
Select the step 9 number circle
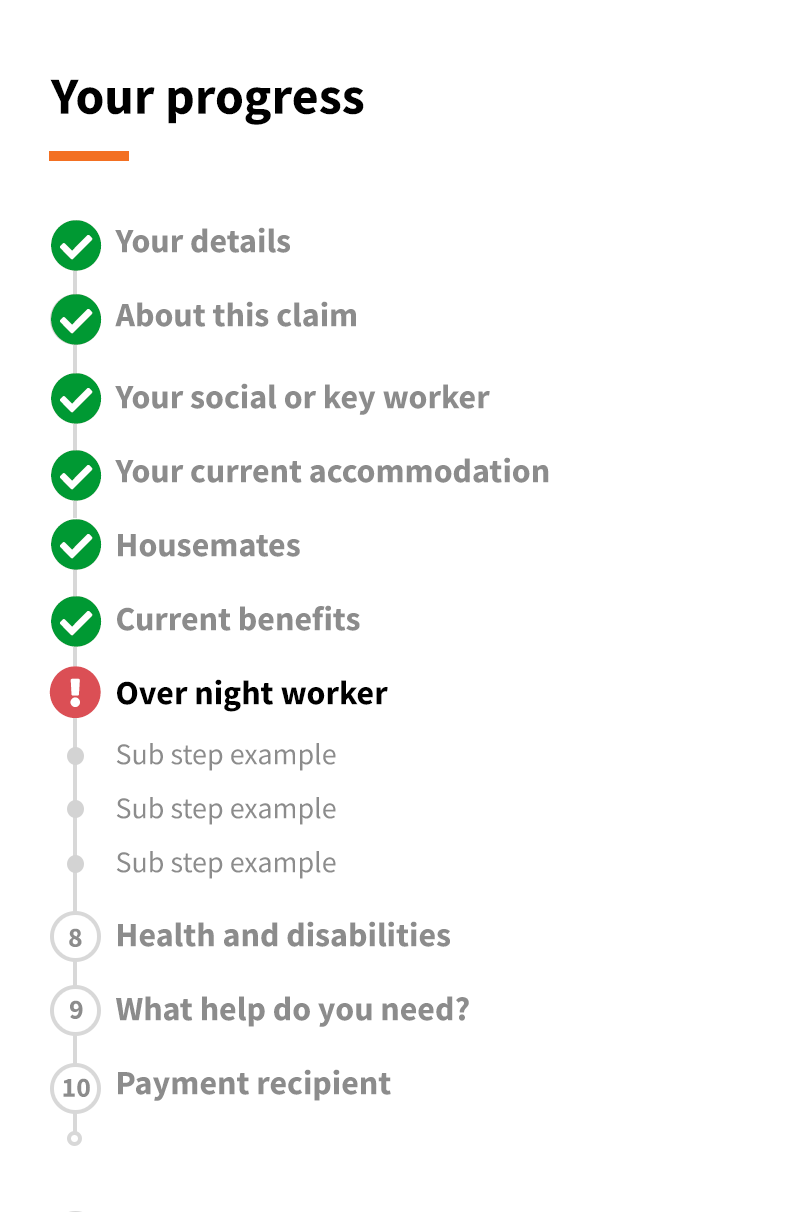pyautogui.click(x=75, y=1010)
